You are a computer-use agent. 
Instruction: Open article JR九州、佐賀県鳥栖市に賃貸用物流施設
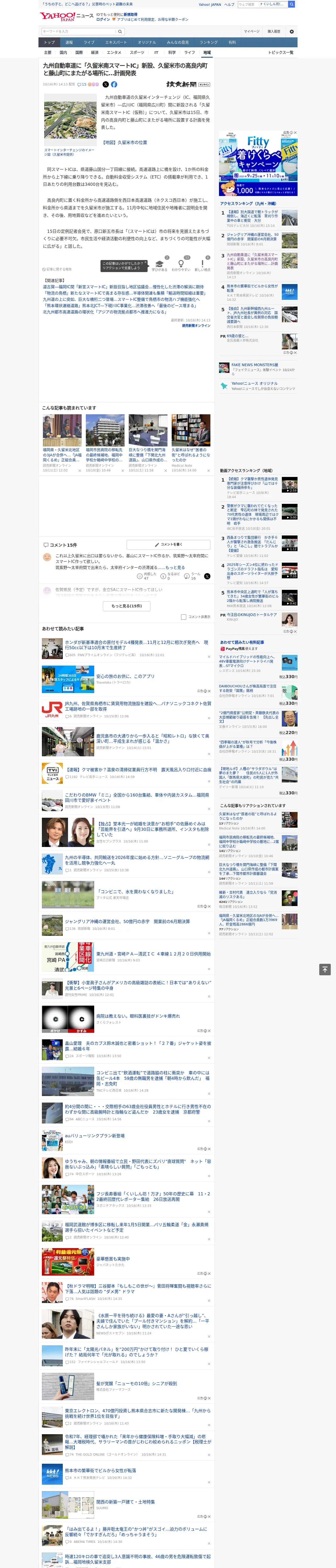[x=138, y=706]
